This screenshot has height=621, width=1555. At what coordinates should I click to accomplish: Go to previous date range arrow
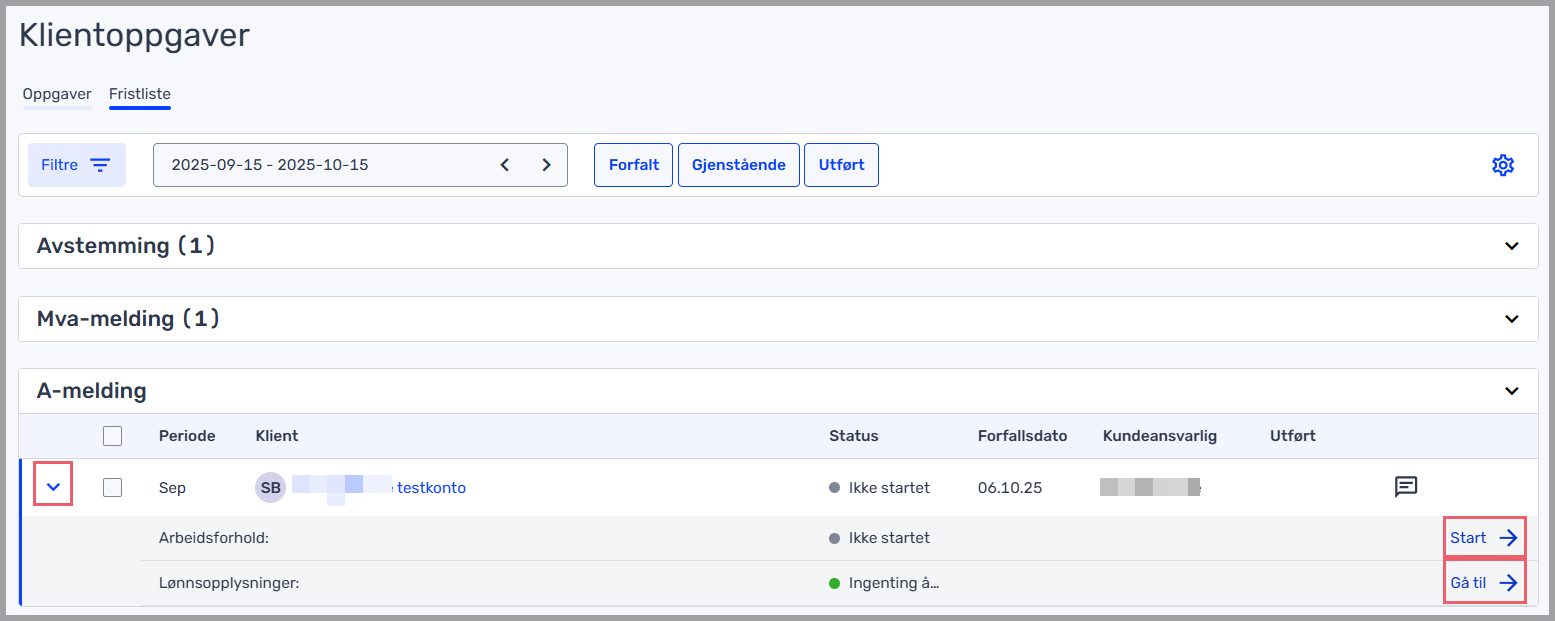coord(505,165)
